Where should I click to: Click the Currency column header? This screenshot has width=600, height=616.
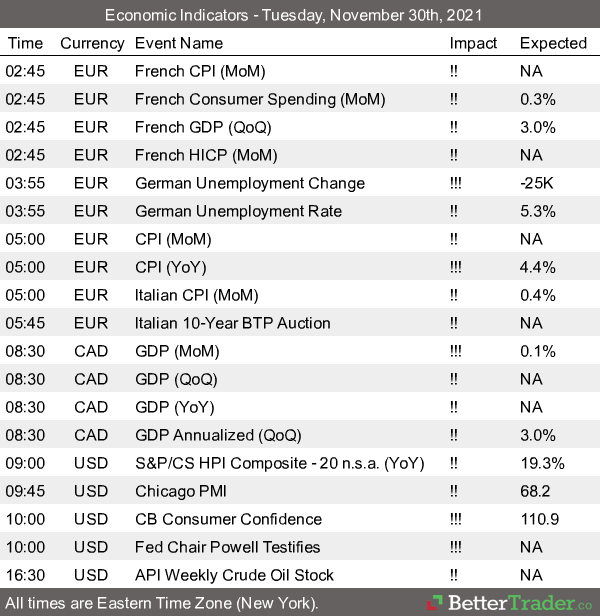click(x=92, y=43)
